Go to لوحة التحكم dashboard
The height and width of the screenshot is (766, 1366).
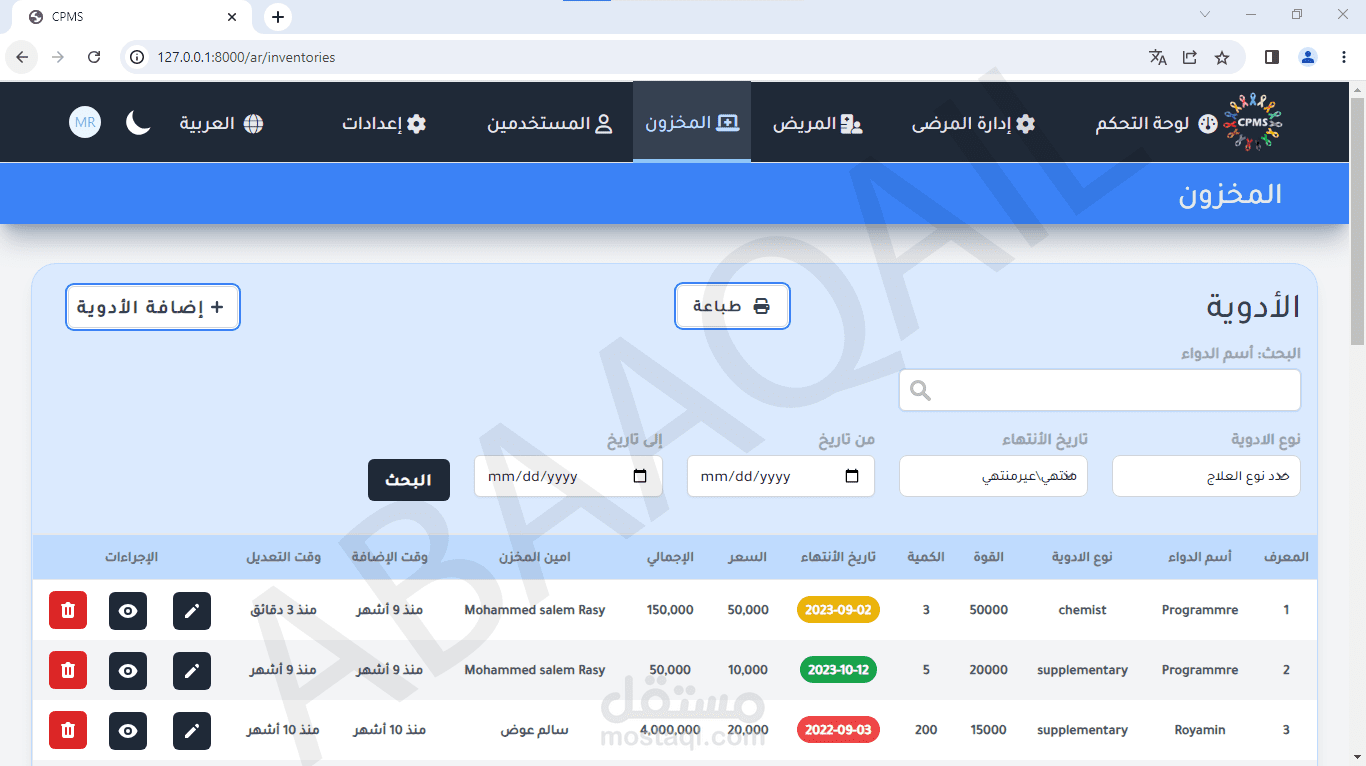click(1156, 123)
